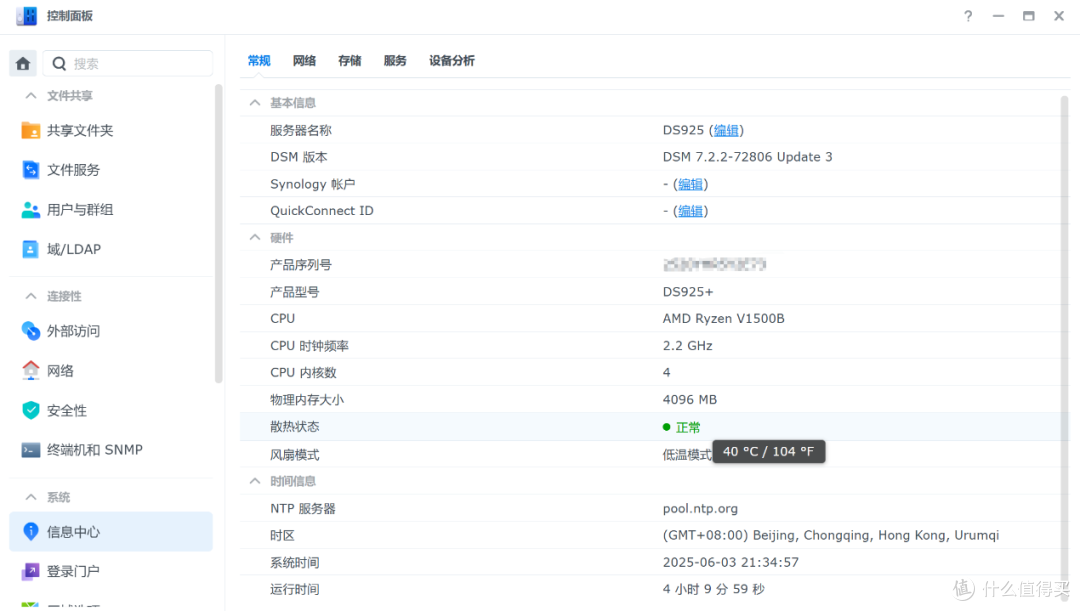The width and height of the screenshot is (1080, 611).
Task: Click the fan mode value 低温模式
Action: 687,455
